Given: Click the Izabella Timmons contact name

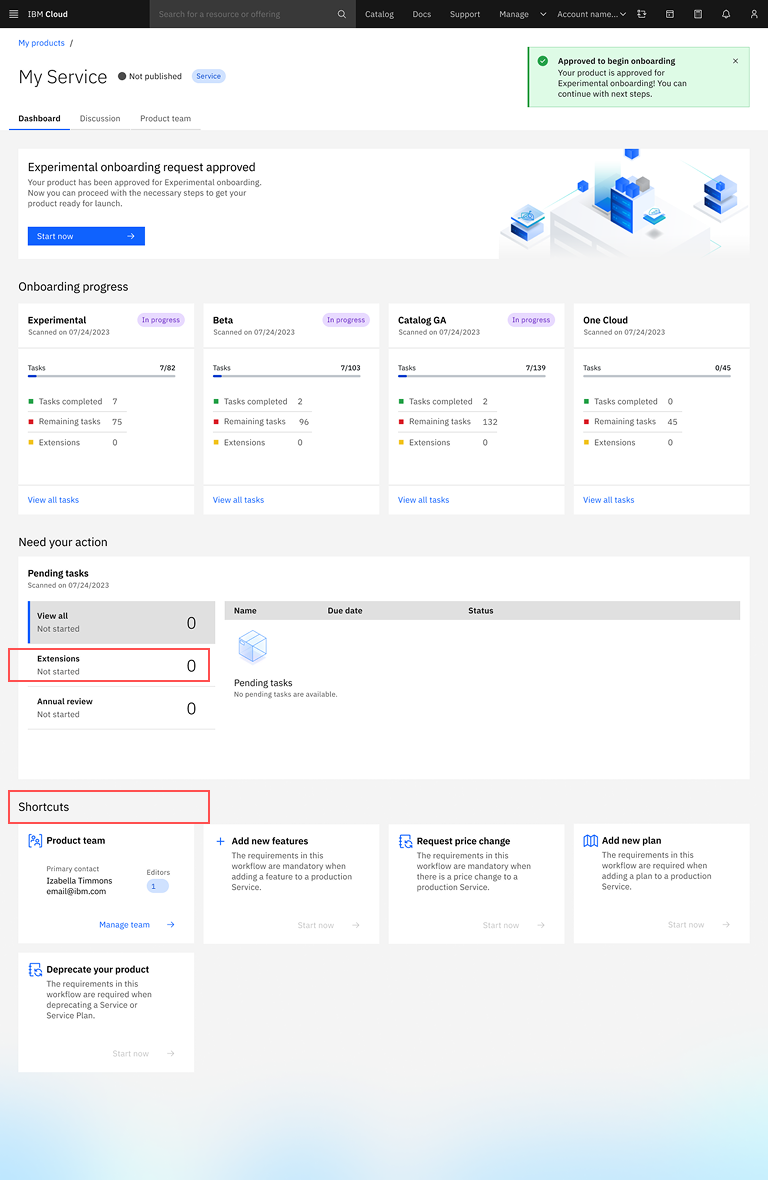Looking at the screenshot, I should (x=79, y=880).
